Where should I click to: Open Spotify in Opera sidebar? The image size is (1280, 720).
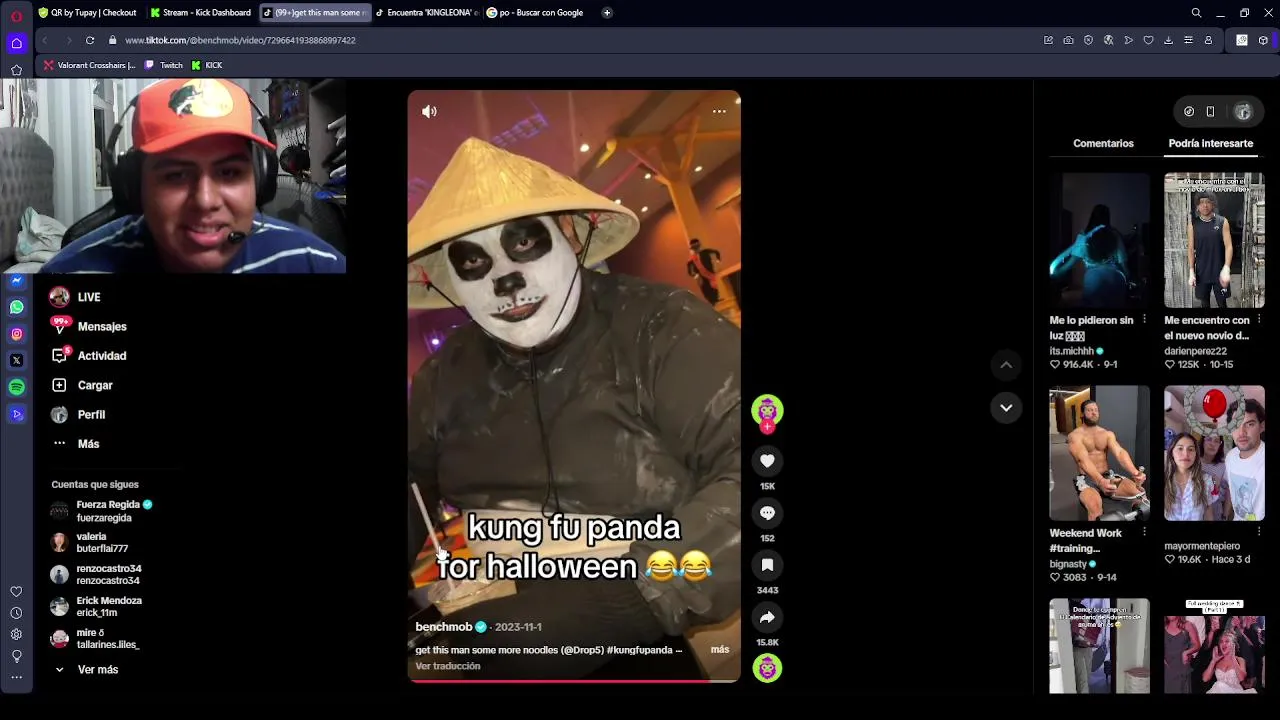click(x=16, y=387)
